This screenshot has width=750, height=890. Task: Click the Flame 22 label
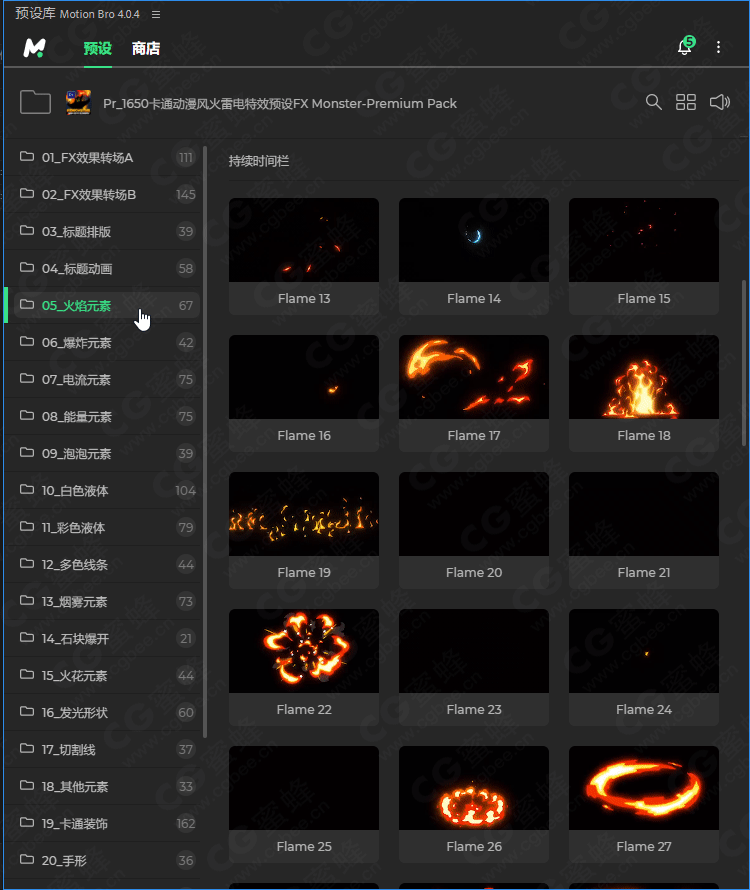pyautogui.click(x=304, y=710)
